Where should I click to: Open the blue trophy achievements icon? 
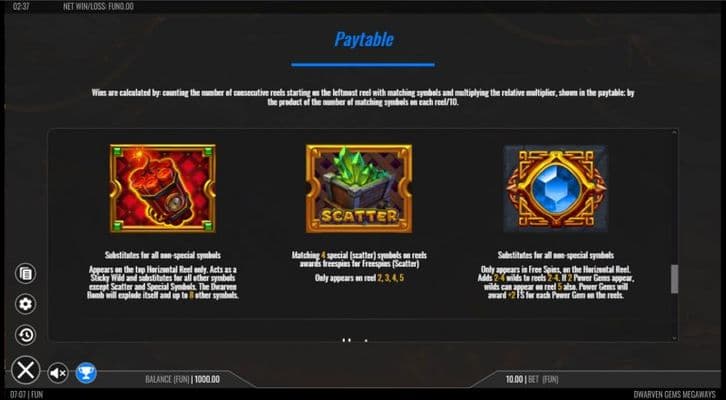pyautogui.click(x=86, y=373)
